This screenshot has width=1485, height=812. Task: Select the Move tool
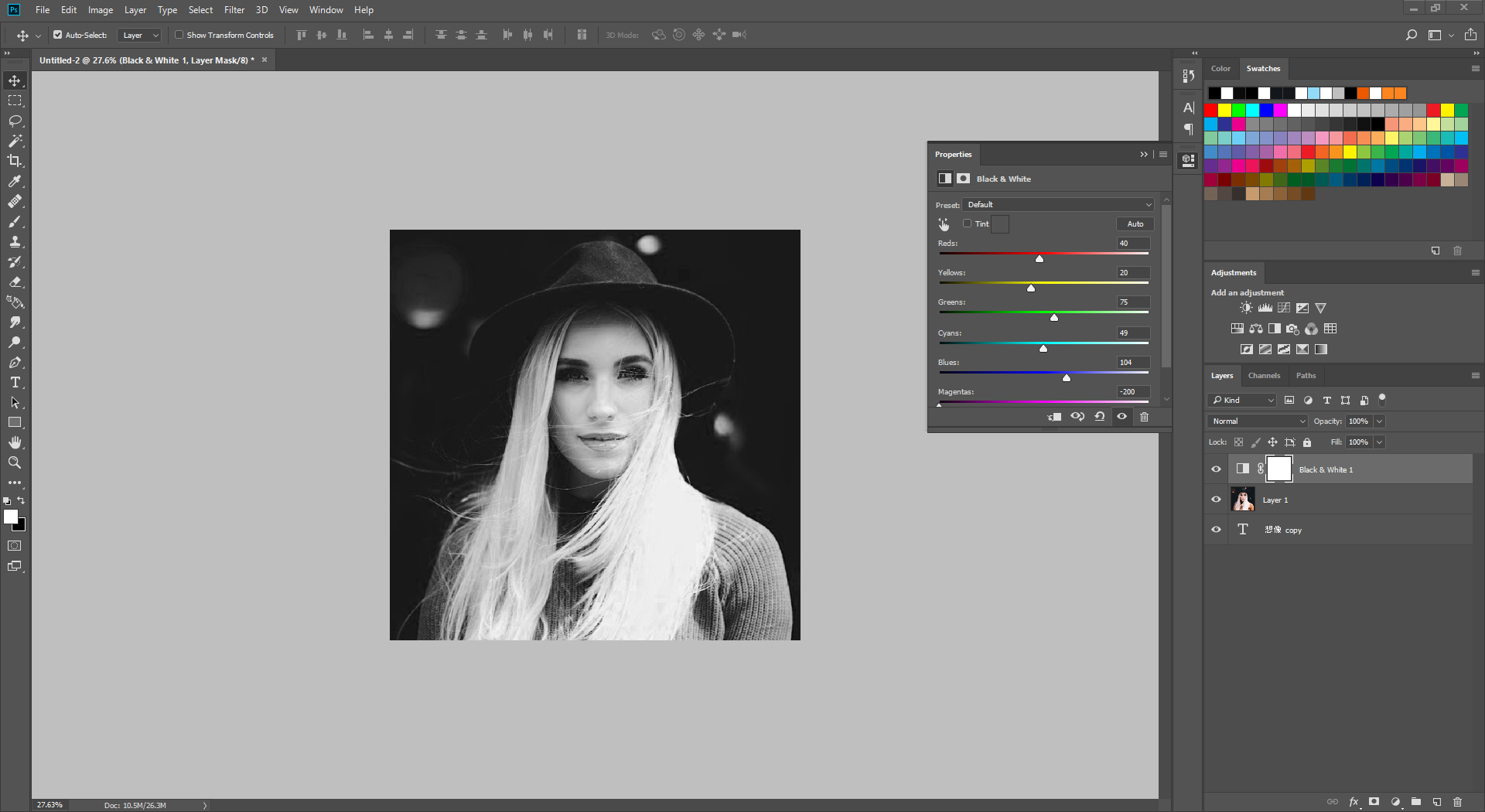point(15,80)
